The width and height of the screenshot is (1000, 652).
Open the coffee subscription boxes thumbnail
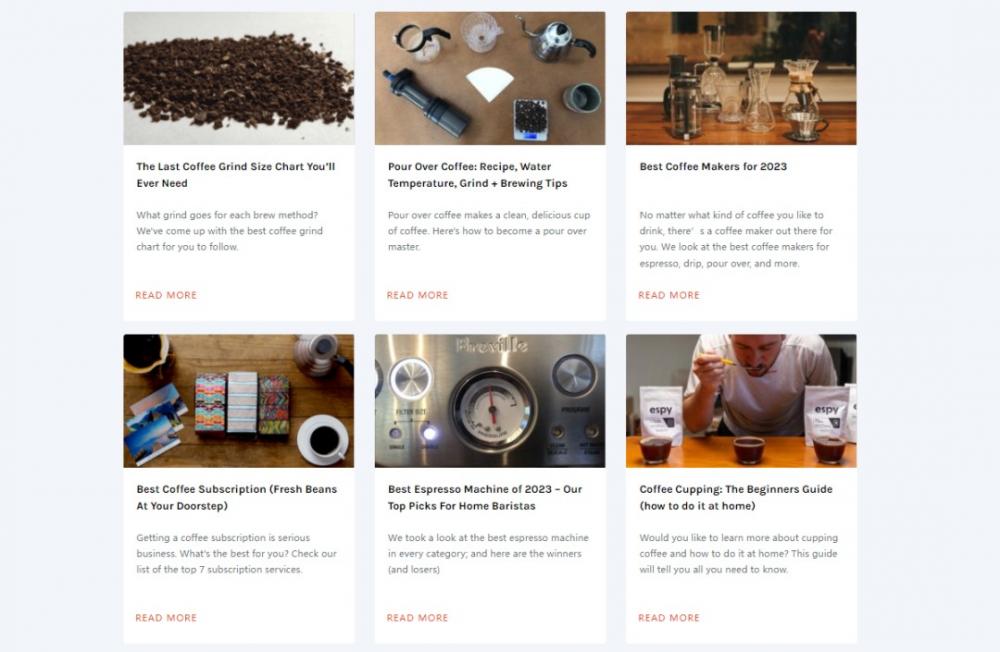[x=239, y=401]
